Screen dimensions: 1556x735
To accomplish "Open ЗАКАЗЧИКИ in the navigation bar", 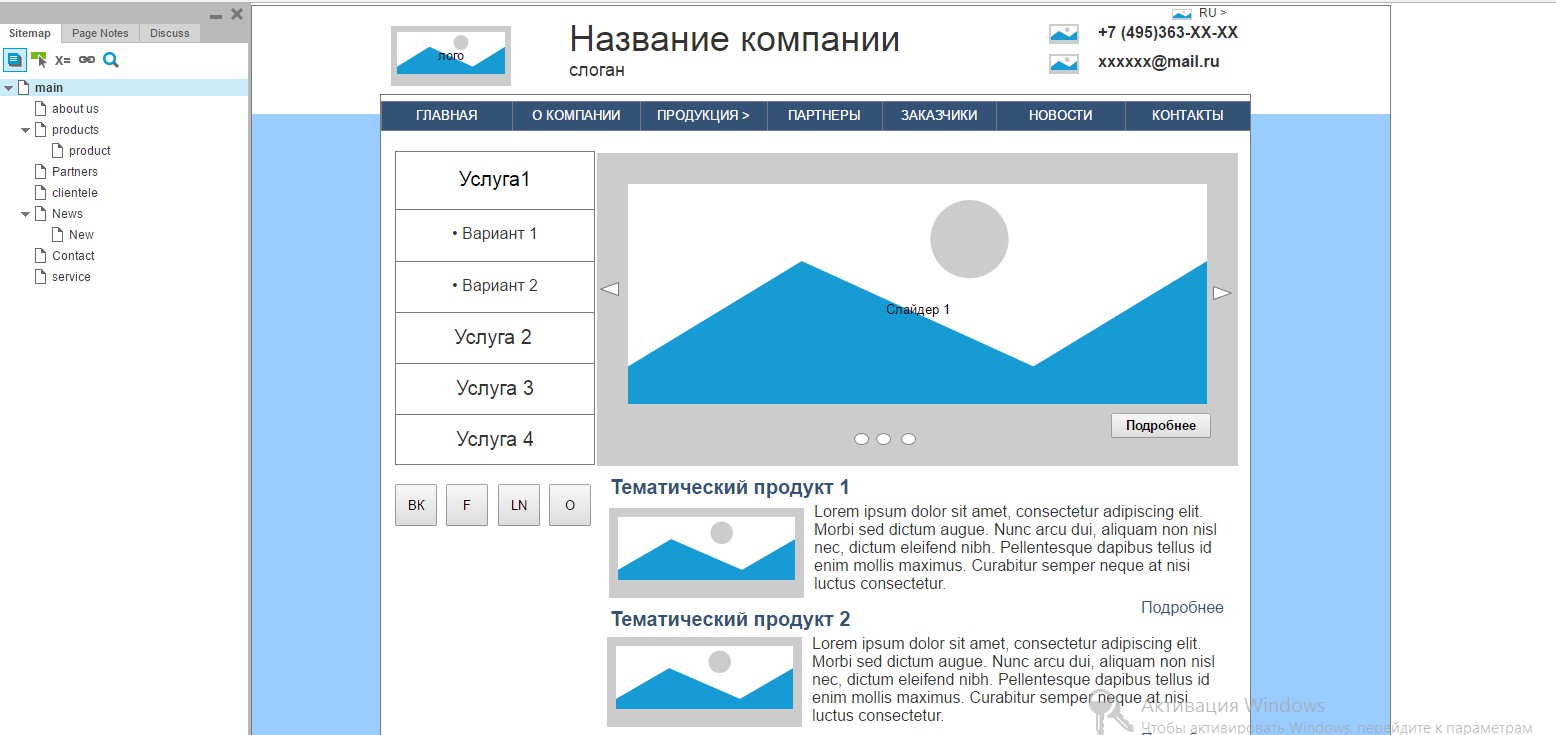I will coord(939,116).
